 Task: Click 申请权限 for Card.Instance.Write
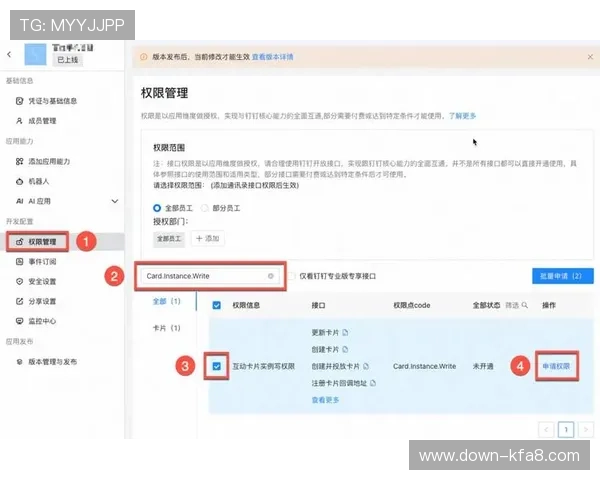(556, 366)
